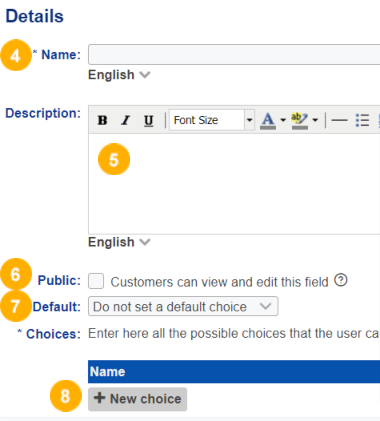The image size is (380, 421).
Task: Enable Customers can view and edit checkbox
Action: click(x=96, y=281)
